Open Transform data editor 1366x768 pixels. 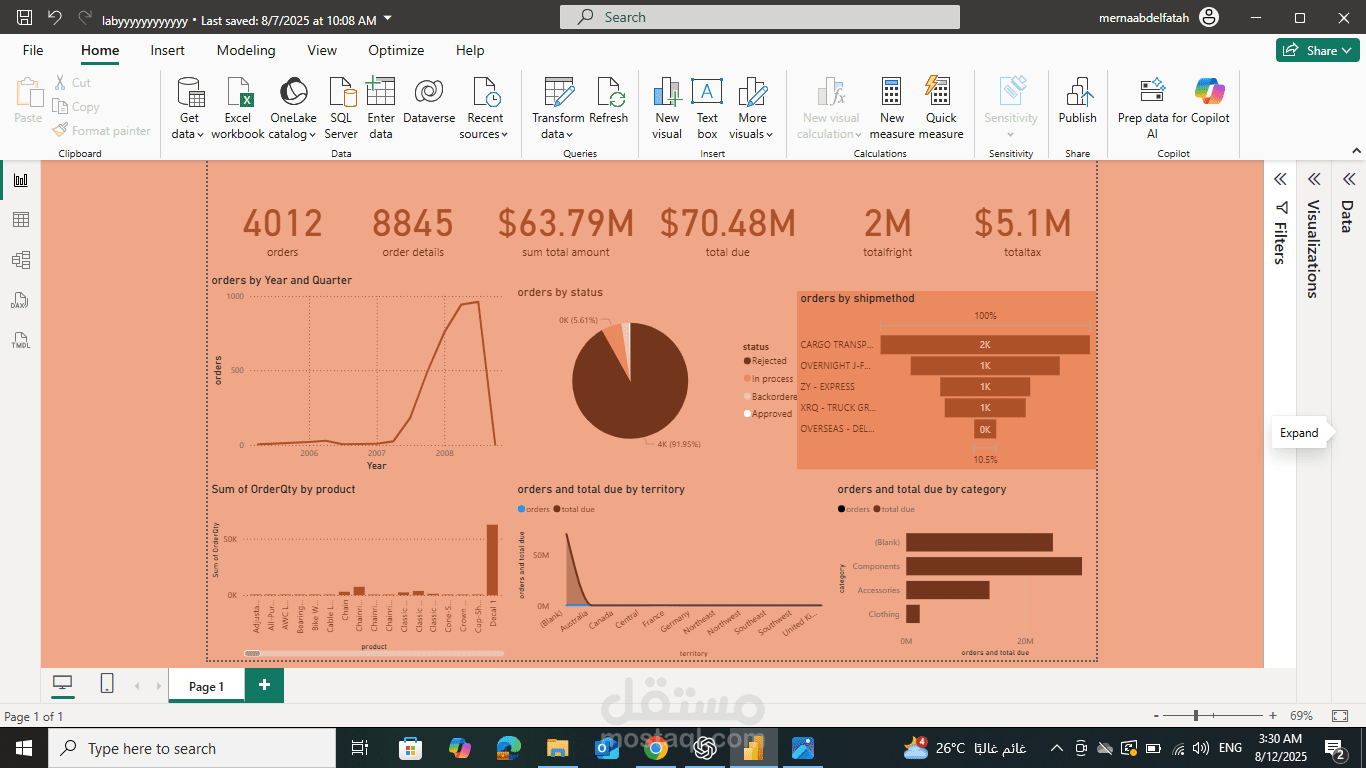pos(558,108)
